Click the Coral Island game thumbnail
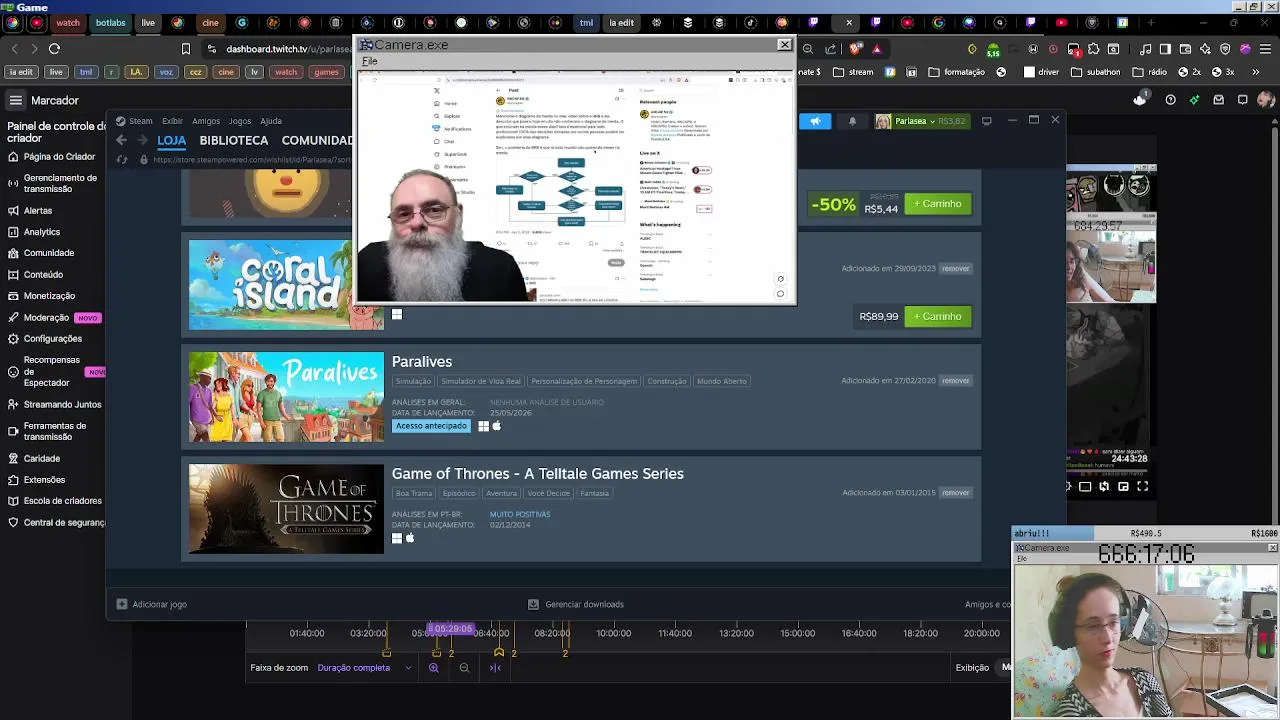Image resolution: width=1280 pixels, height=720 pixels. tap(270, 285)
